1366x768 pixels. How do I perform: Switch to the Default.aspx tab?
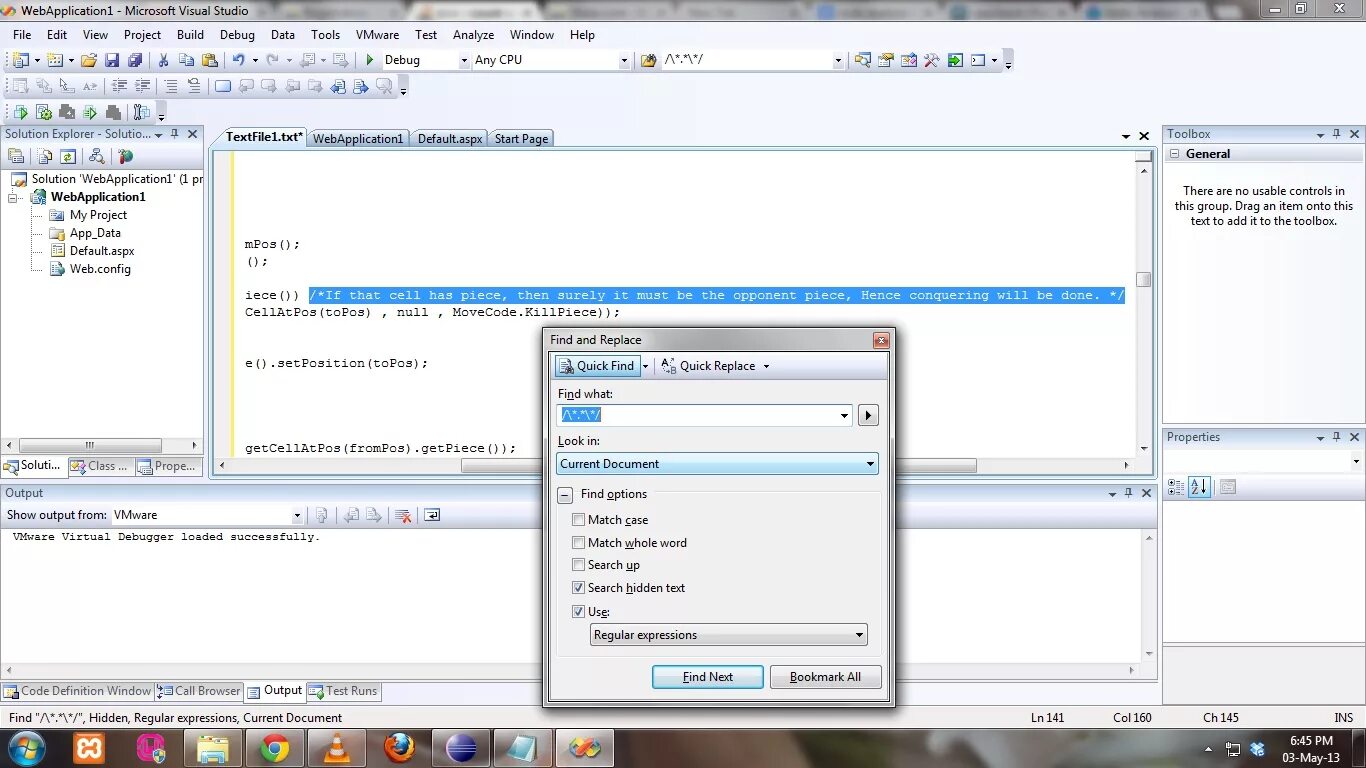point(450,139)
